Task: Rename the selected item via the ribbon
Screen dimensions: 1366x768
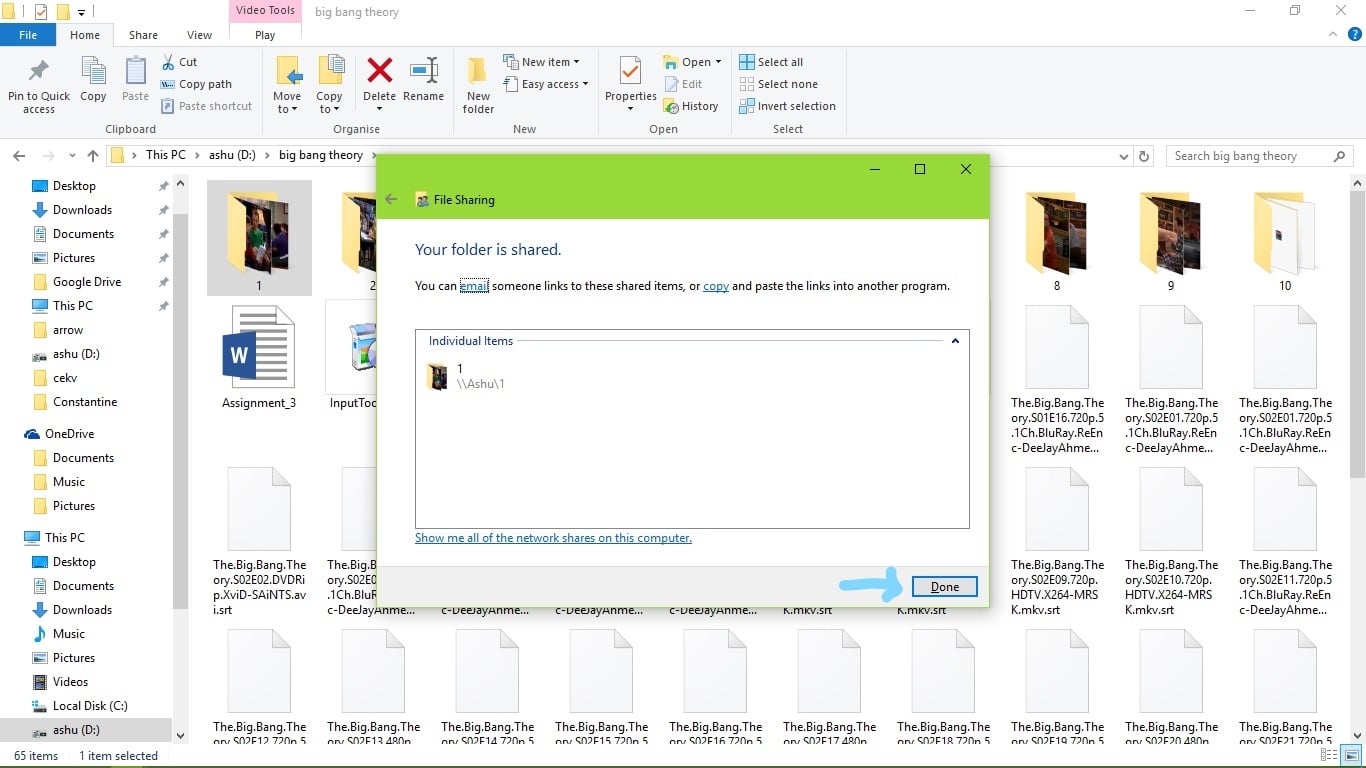Action: tap(423, 80)
